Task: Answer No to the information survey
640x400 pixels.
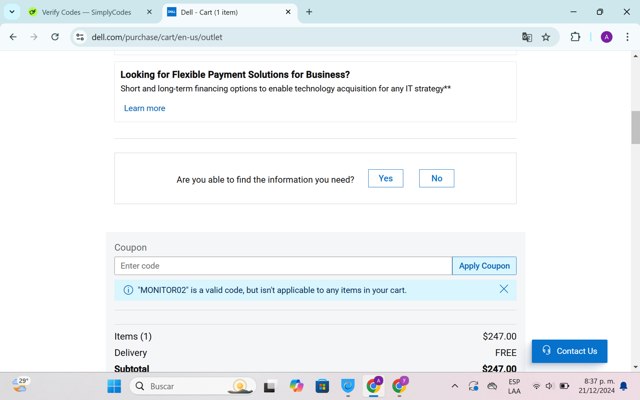Action: pos(437,178)
